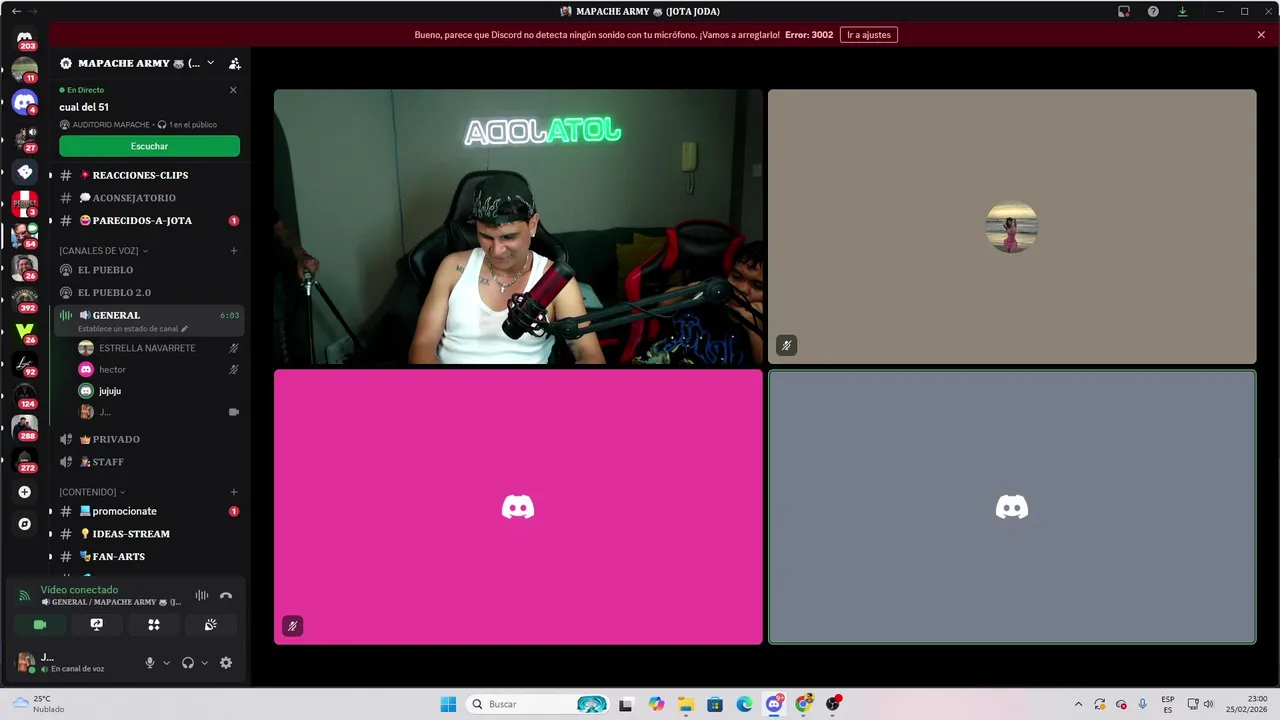The width and height of the screenshot is (1280, 720).
Task: Join EL PUEBLO 2.0 voice channel
Action: coord(149,292)
